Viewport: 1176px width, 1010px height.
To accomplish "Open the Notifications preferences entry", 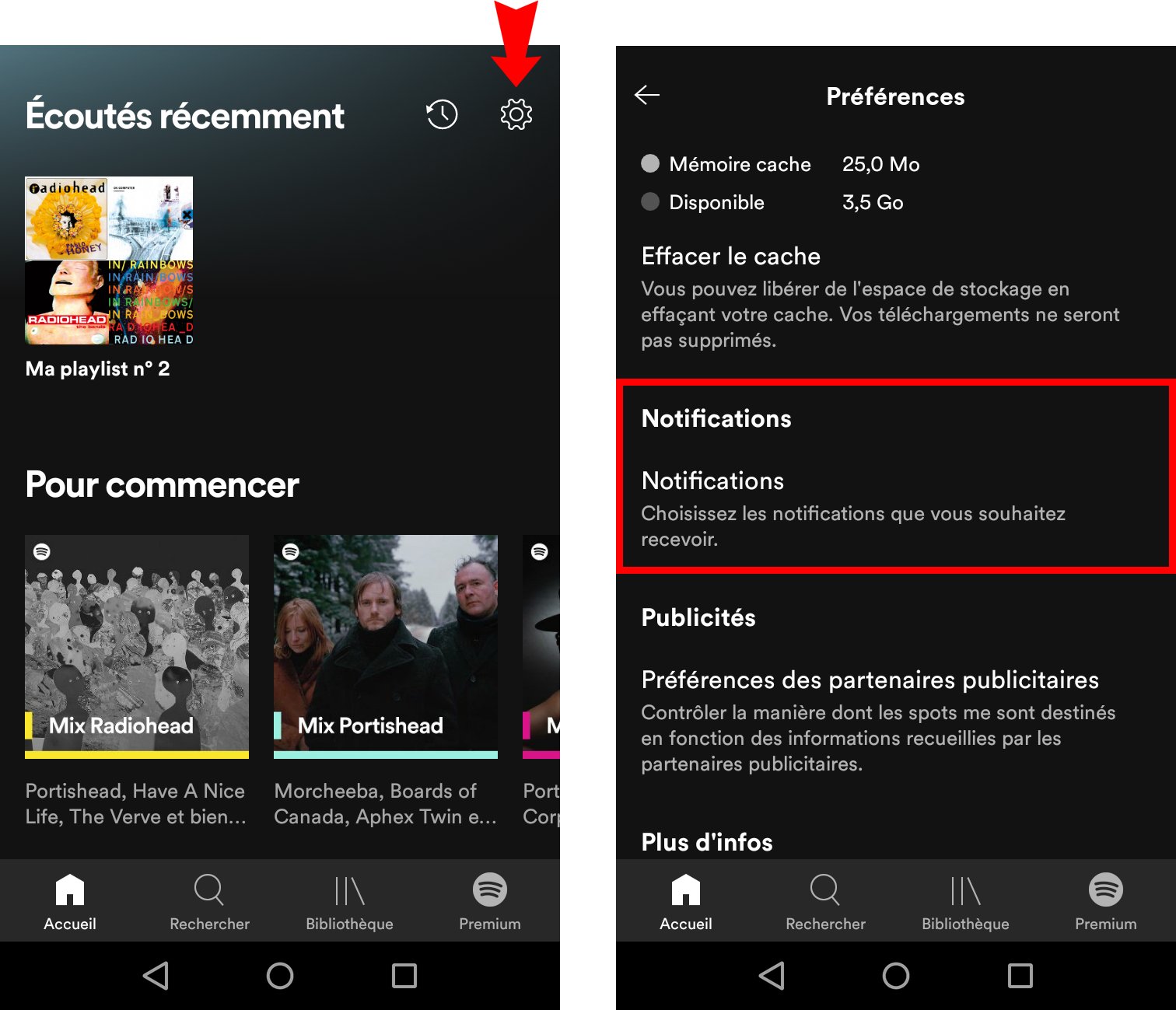I will point(712,481).
